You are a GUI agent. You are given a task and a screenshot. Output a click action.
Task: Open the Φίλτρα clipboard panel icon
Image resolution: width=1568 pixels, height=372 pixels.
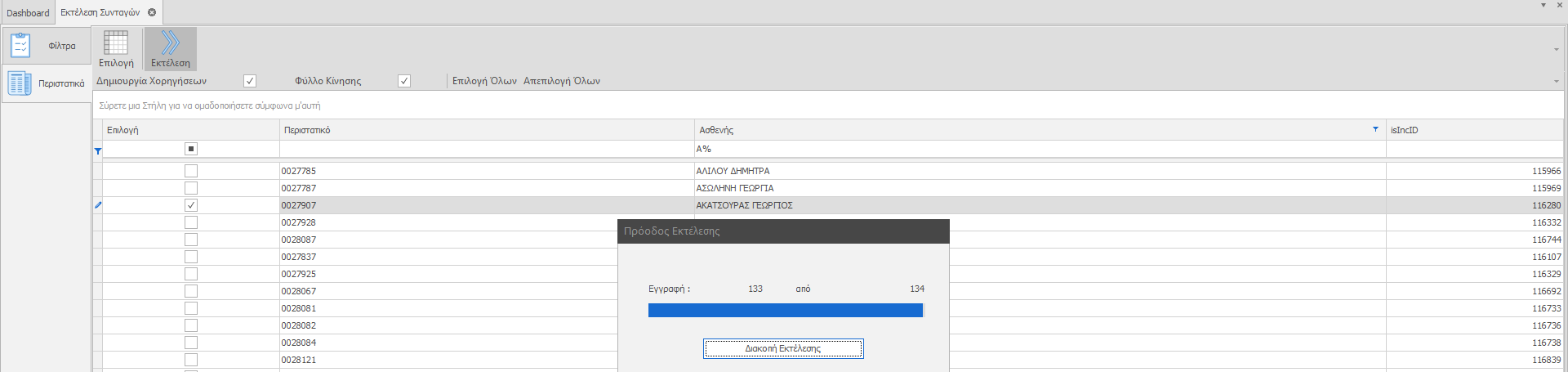click(21, 46)
